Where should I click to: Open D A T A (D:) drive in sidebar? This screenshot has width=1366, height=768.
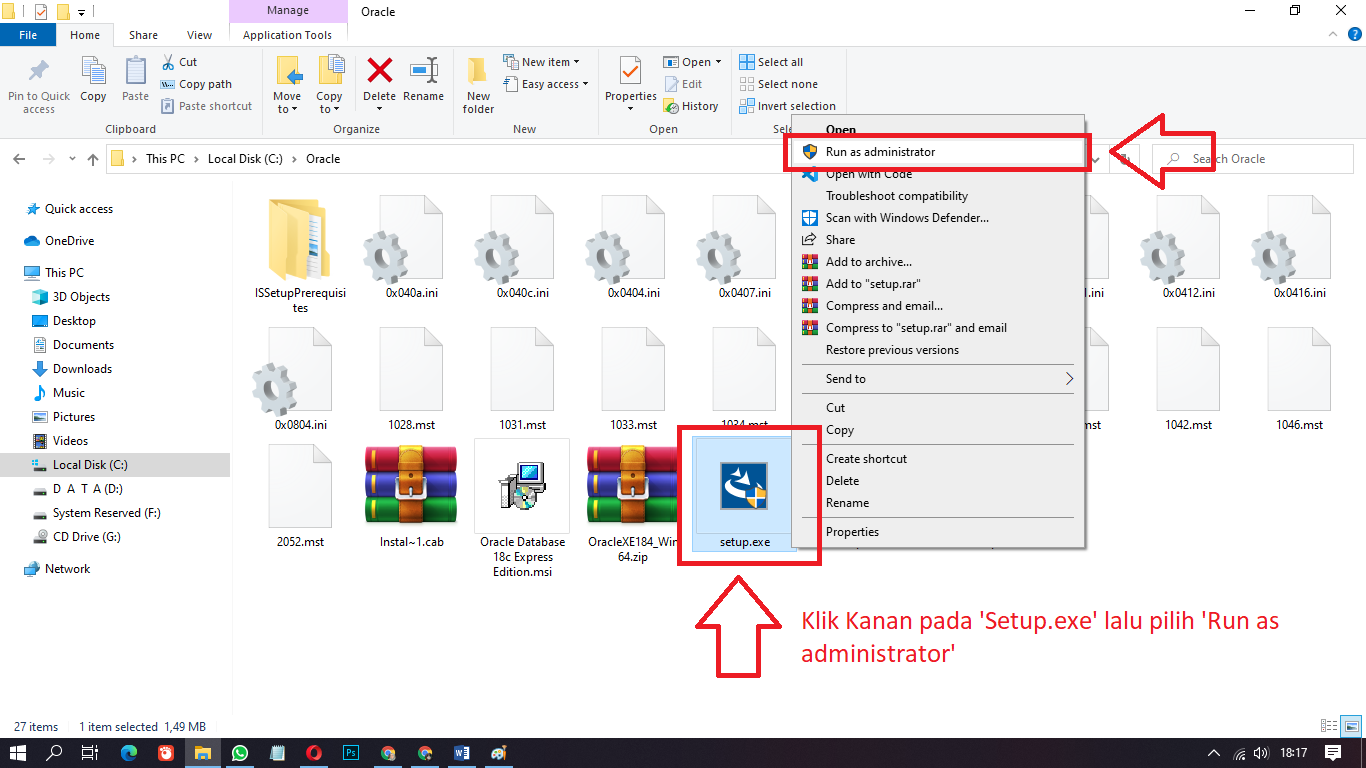[x=88, y=489]
